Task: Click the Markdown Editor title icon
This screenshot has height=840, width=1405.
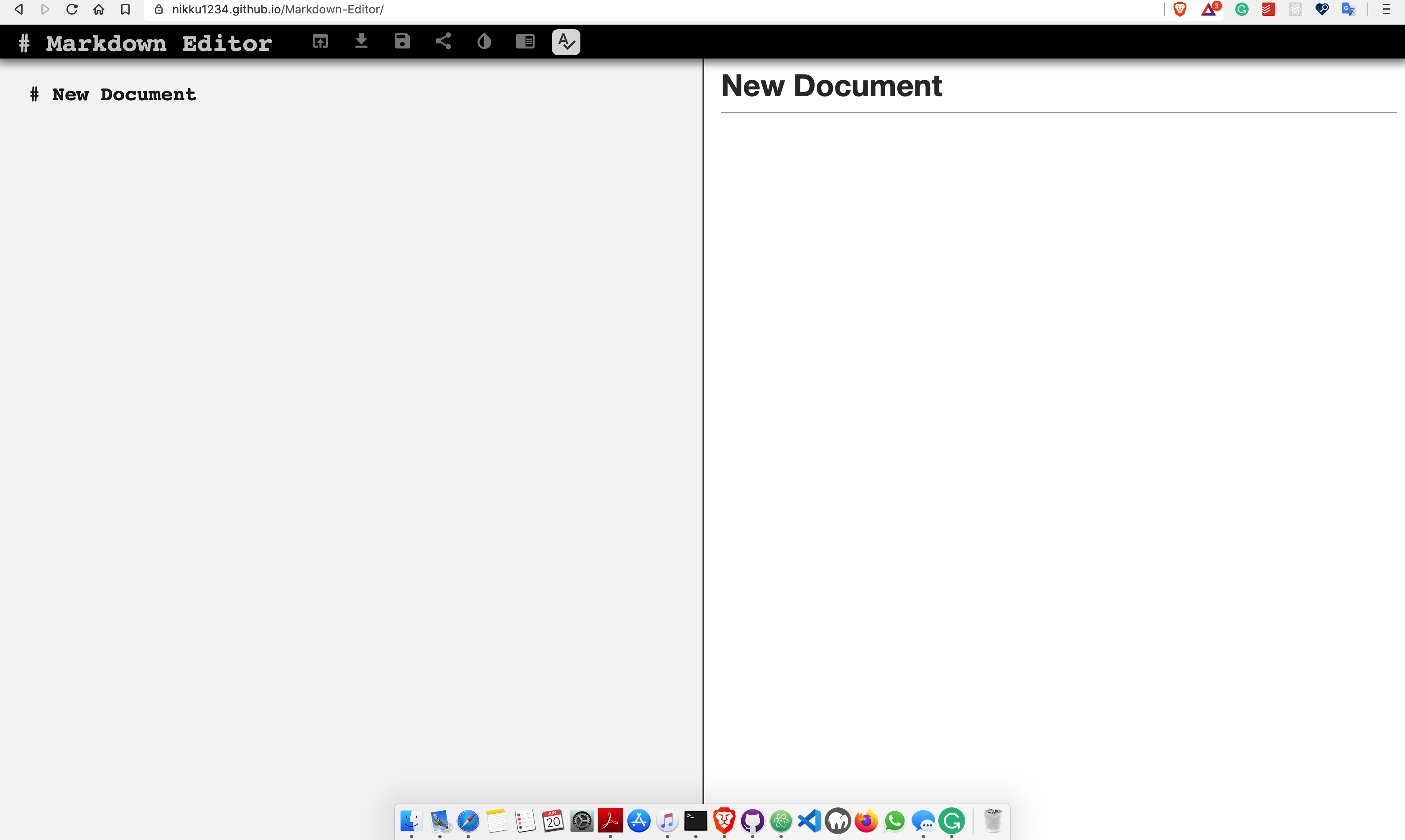Action: pyautogui.click(x=23, y=41)
